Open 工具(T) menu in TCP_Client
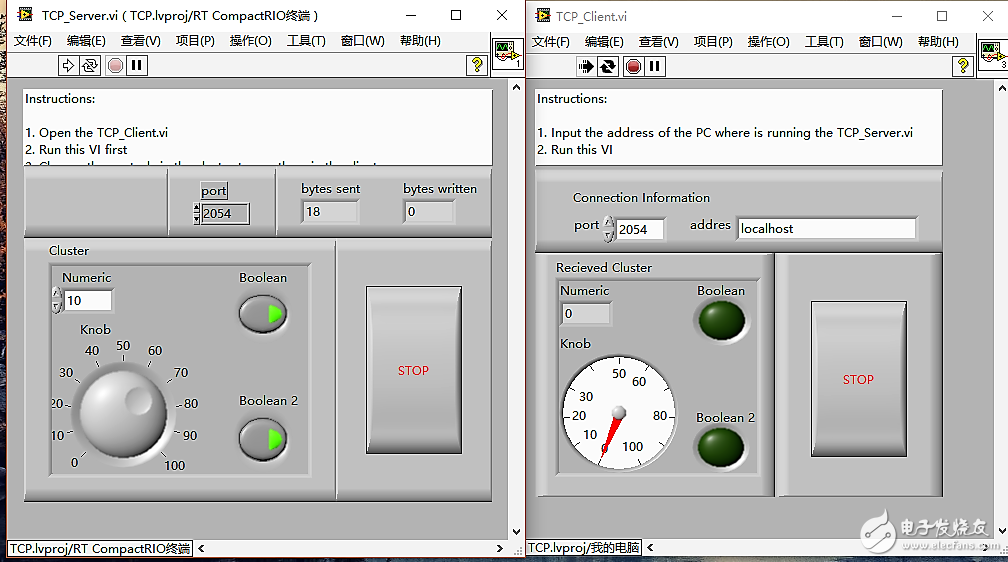This screenshot has width=1008, height=562. point(824,42)
